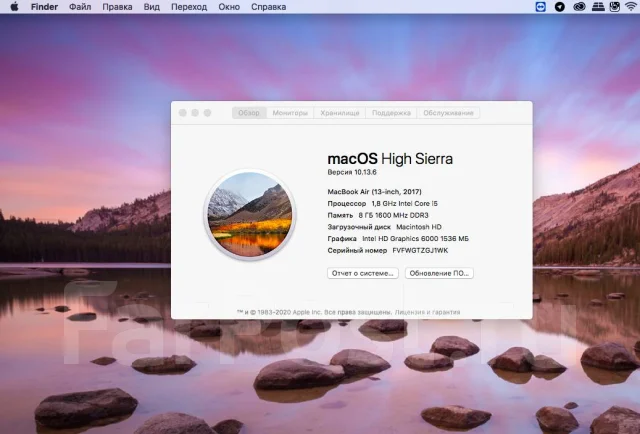
Task: Open the Лицензия и гарантия link
Action: tap(427, 312)
